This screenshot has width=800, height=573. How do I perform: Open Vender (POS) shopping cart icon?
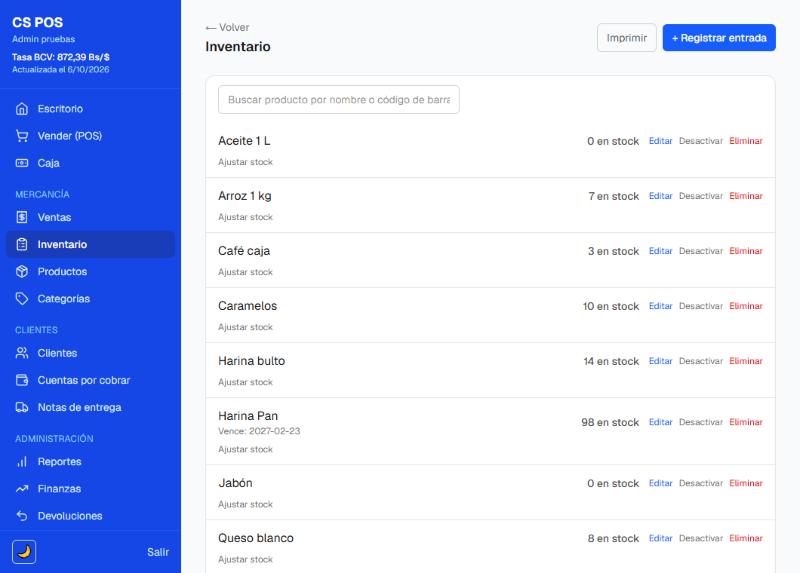pos(22,136)
